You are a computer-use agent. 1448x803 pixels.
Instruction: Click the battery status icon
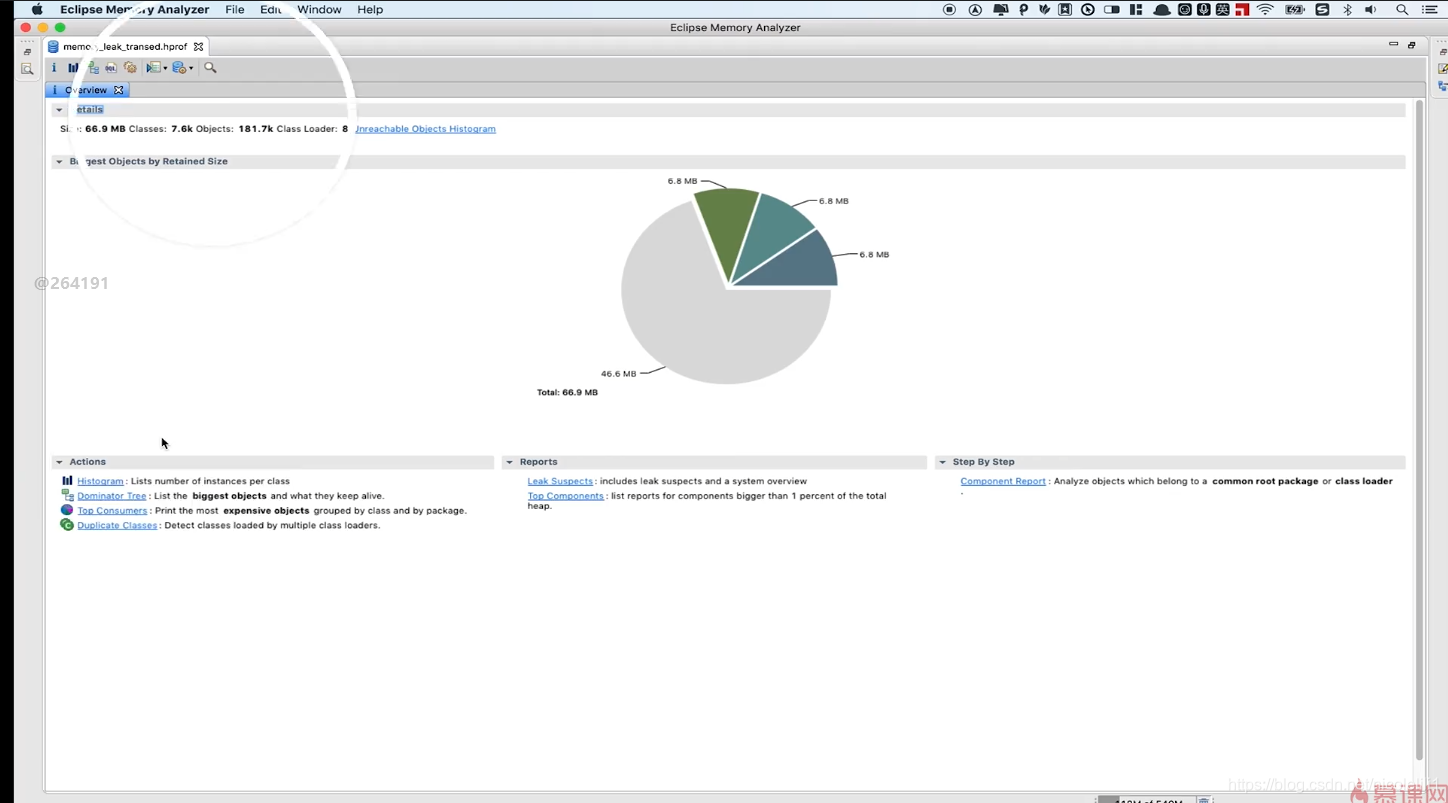1295,9
